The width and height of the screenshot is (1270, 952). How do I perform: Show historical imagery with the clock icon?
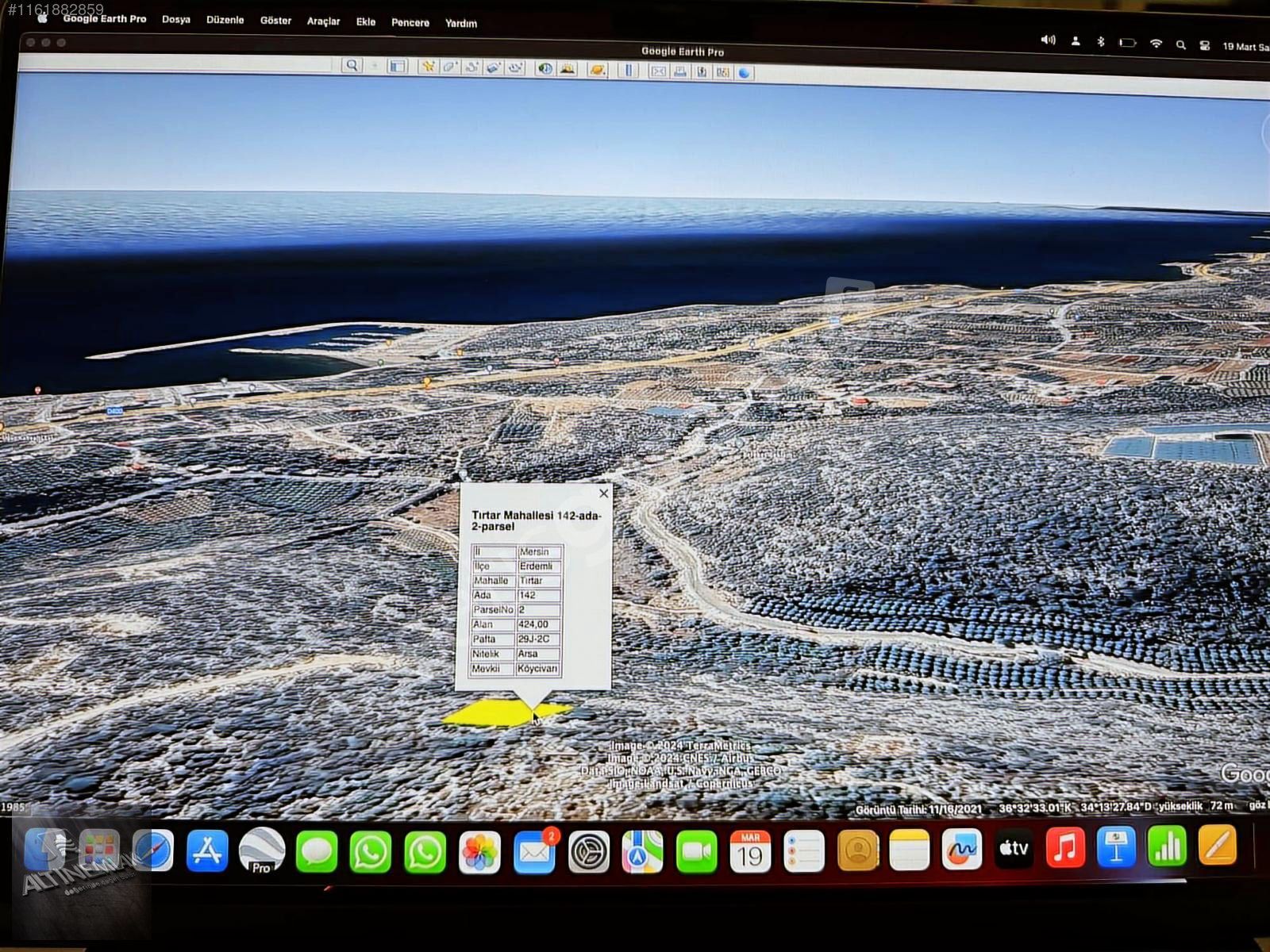click(545, 69)
